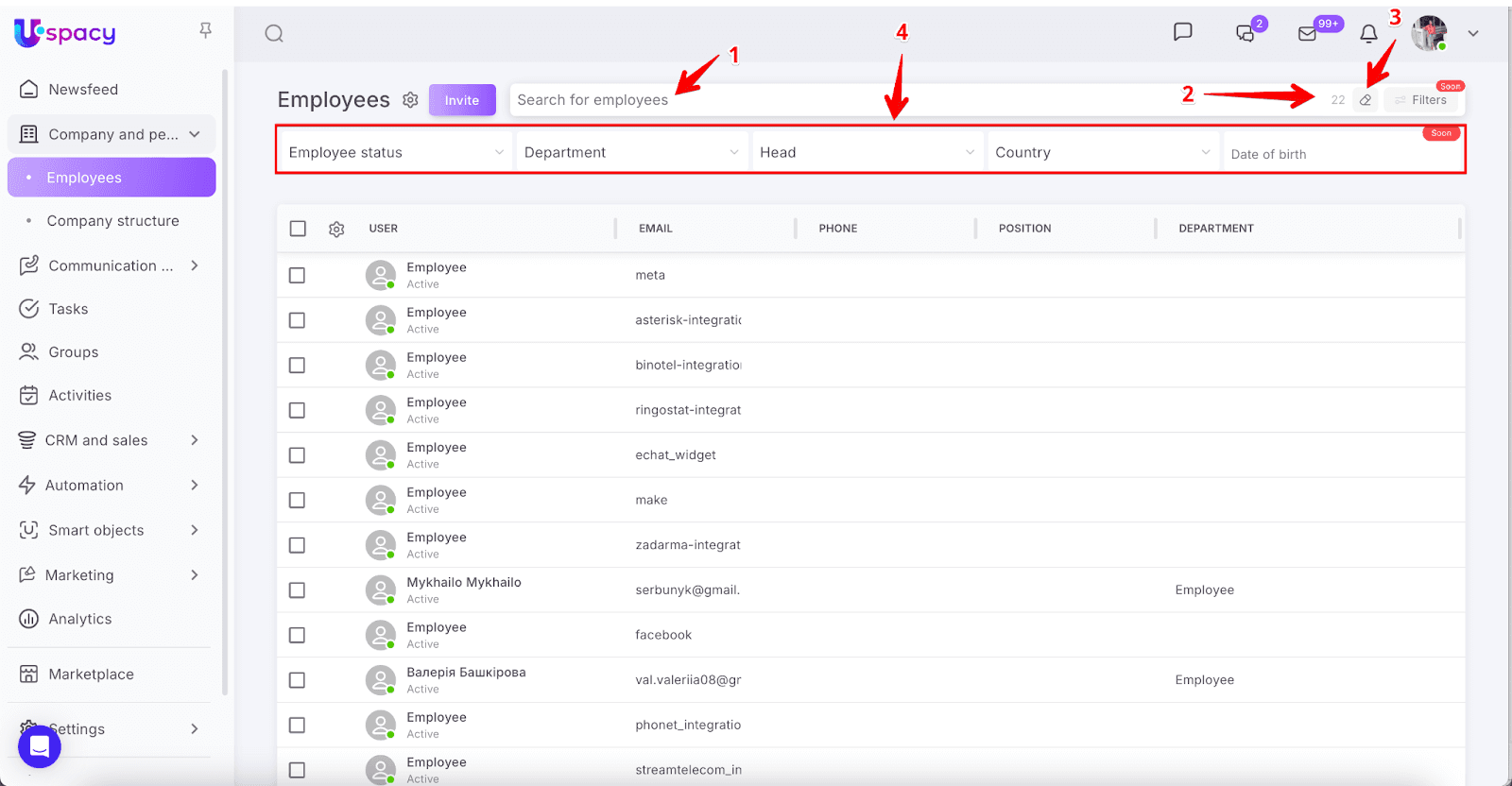Select the checkbox for Mykhailo Mykhailo row
This screenshot has height=786, width=1512.
tap(297, 590)
